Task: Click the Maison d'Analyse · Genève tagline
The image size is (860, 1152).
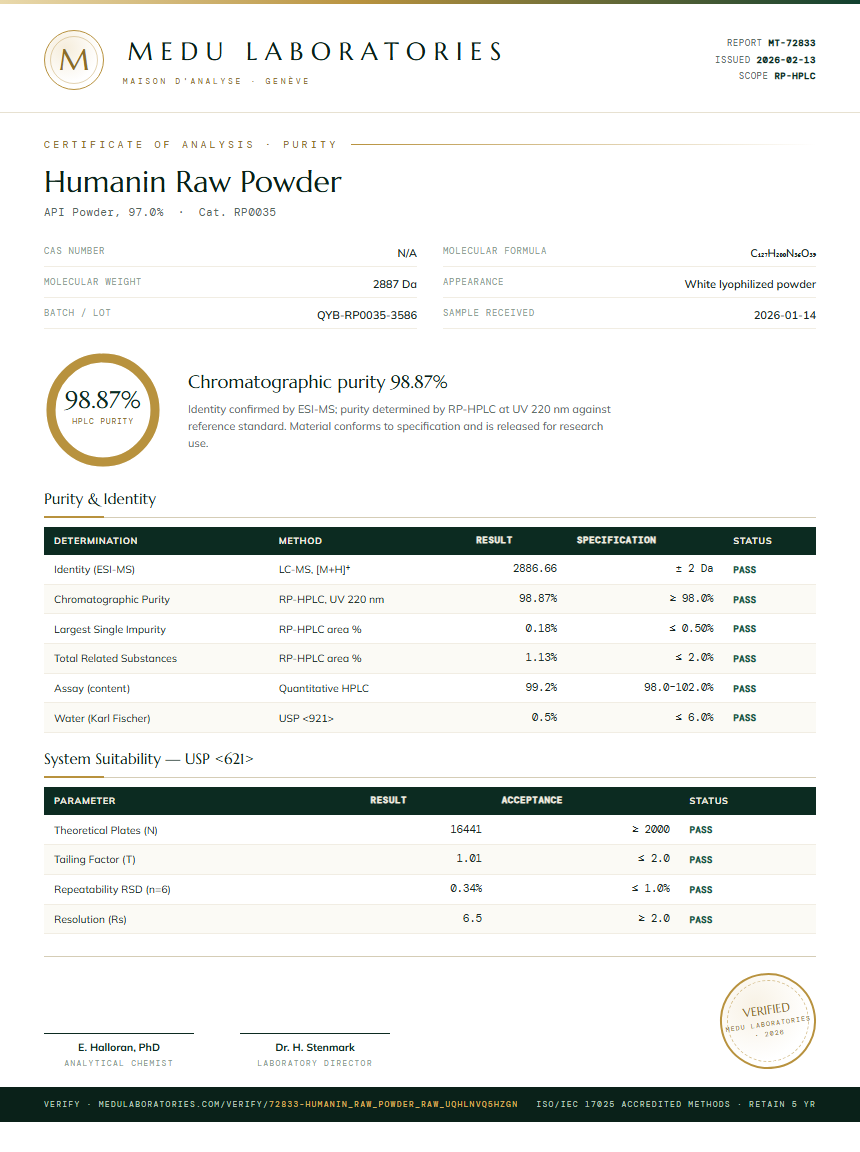Action: 216,82
